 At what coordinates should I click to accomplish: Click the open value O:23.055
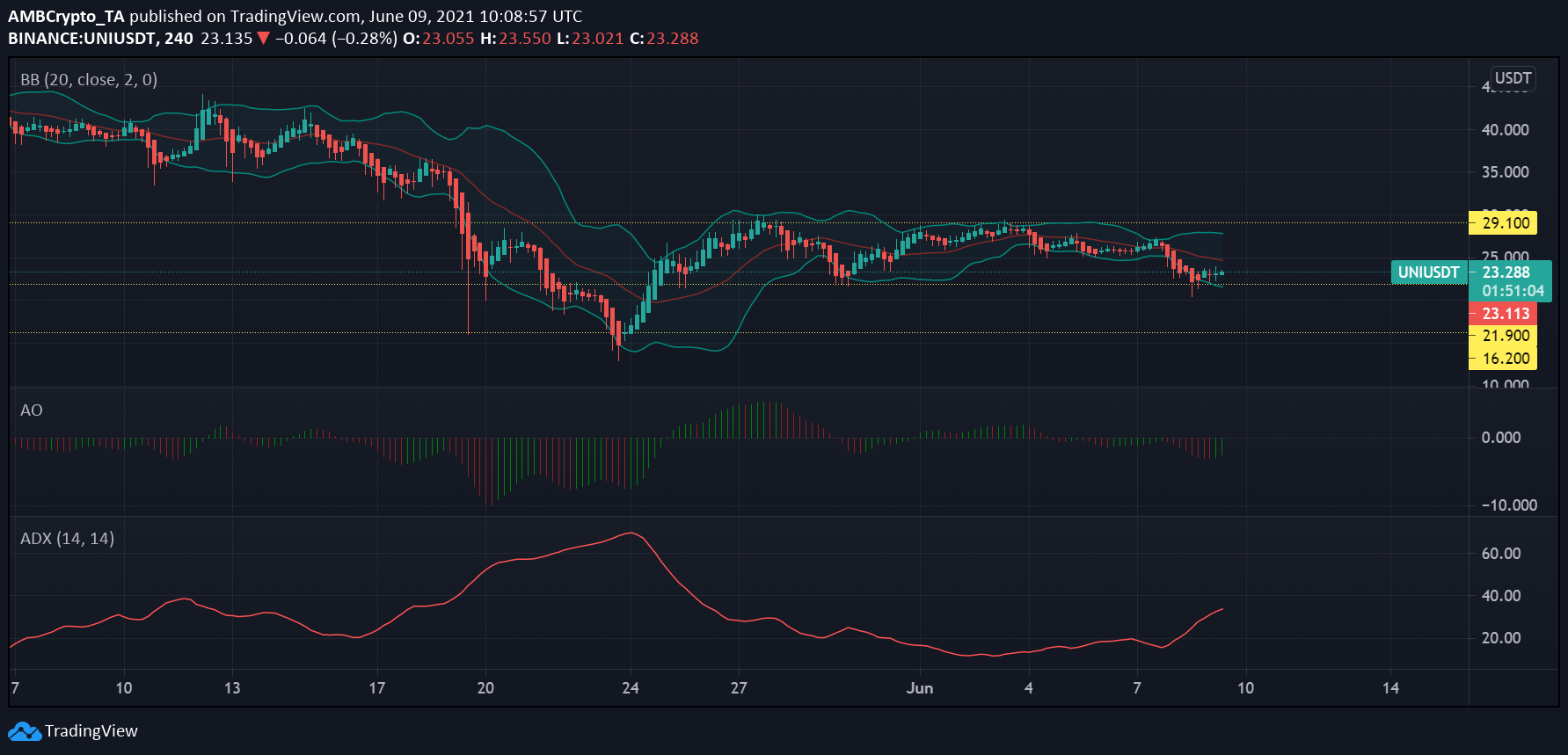438,39
